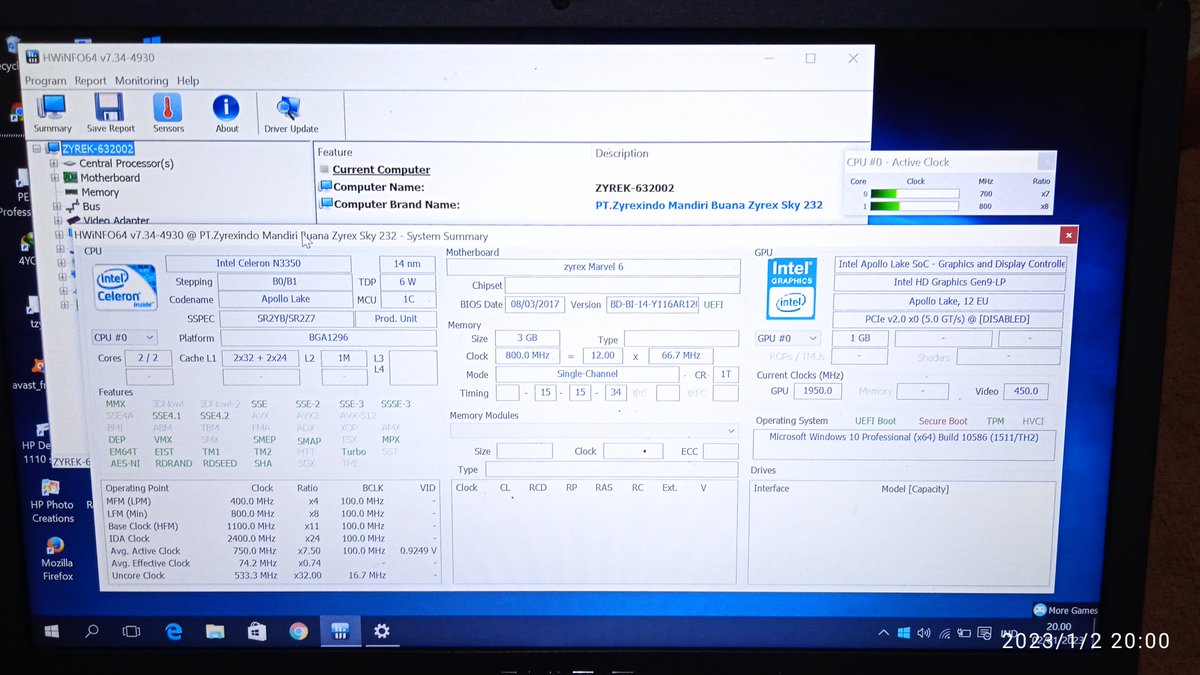Open the About info icon

click(227, 113)
